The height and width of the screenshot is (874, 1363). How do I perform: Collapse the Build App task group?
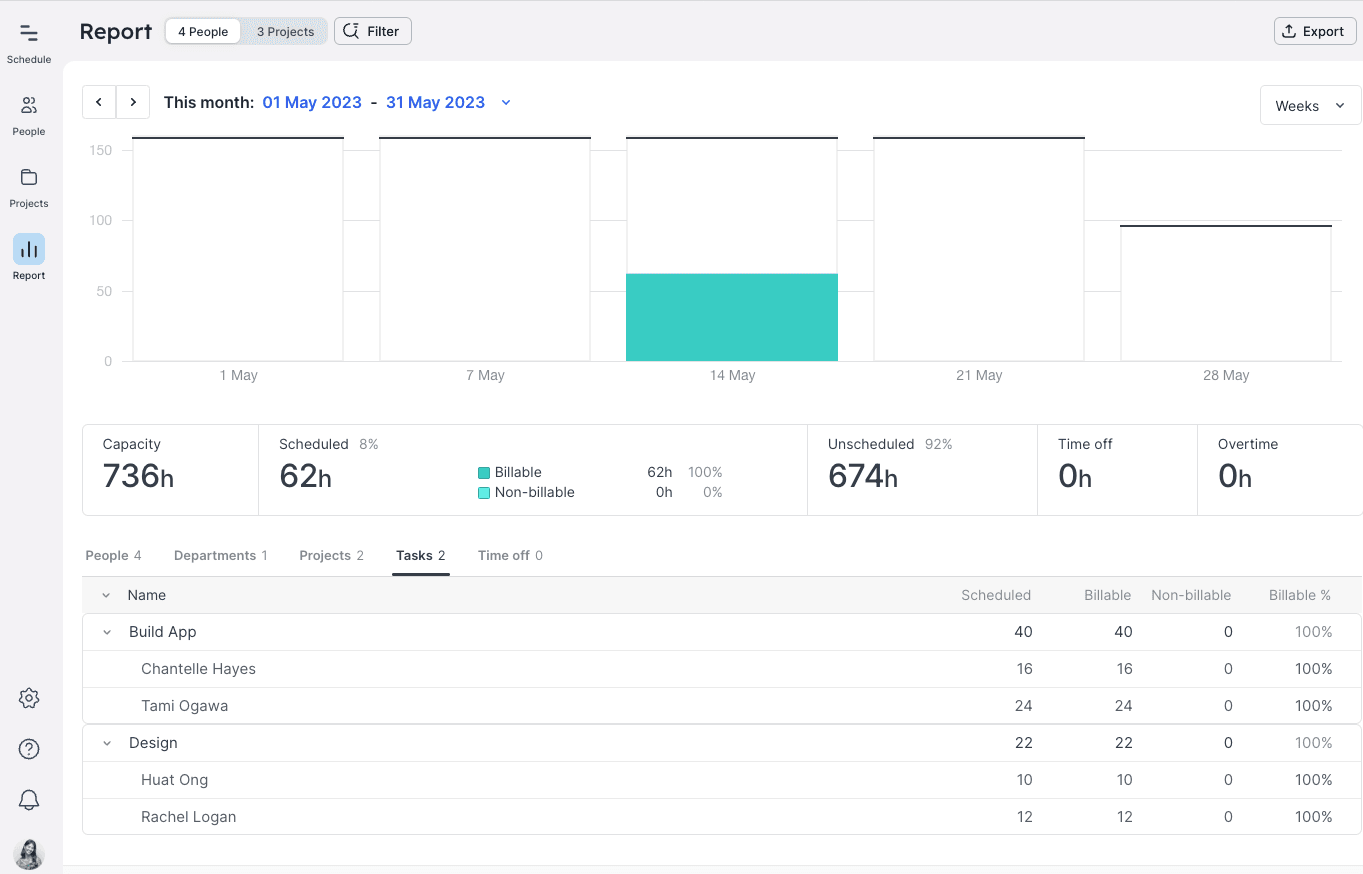(106, 631)
